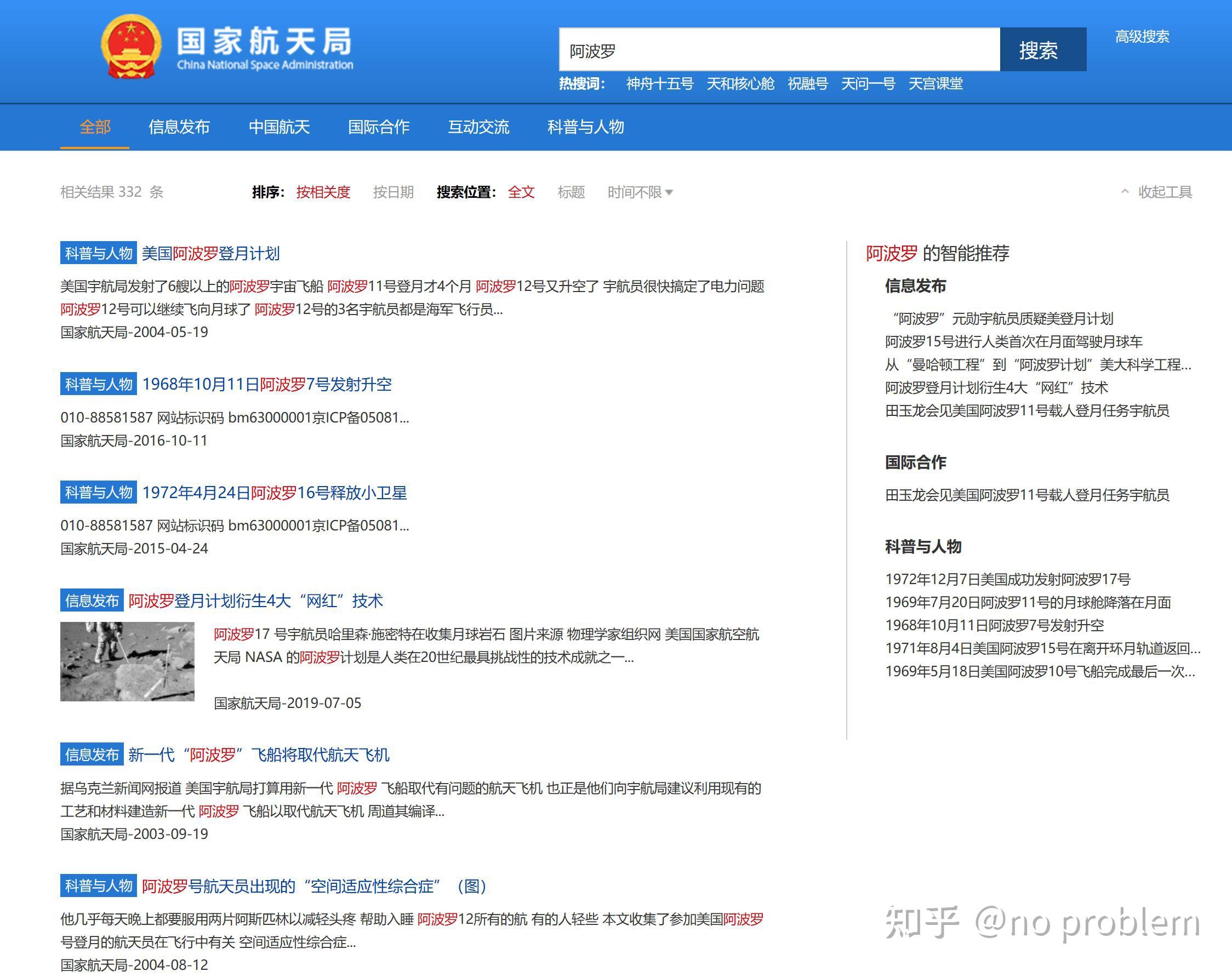Open result 阿波罗号航天员出现的“空间适应性综合症”
Image resolution: width=1232 pixels, height=977 pixels.
click(313, 886)
